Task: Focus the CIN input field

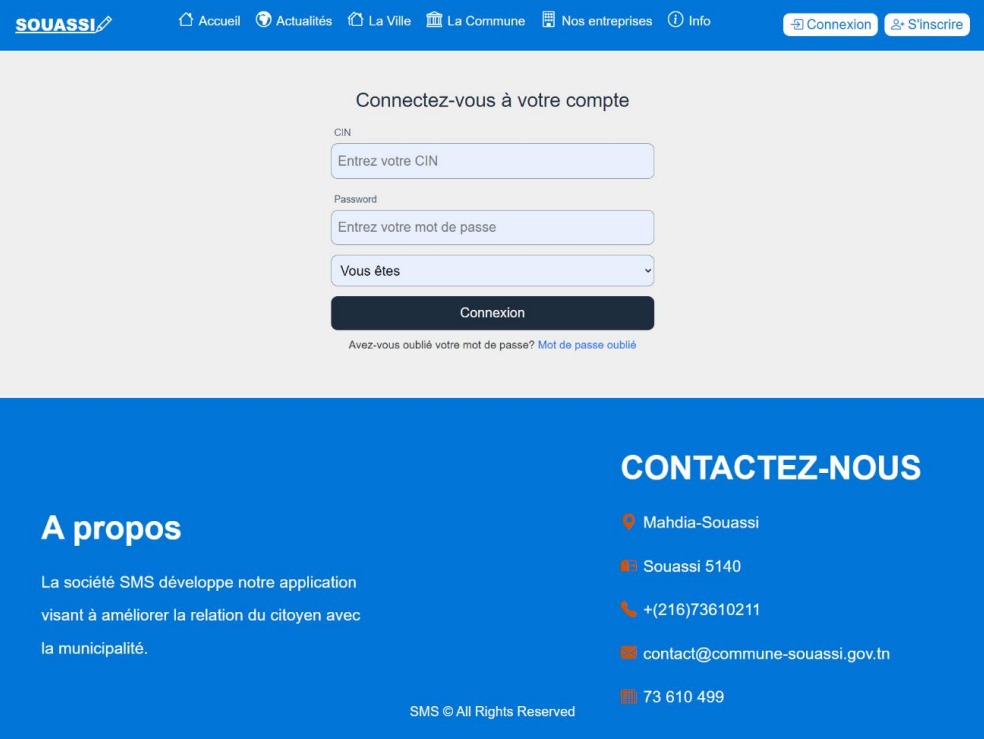Action: click(493, 161)
